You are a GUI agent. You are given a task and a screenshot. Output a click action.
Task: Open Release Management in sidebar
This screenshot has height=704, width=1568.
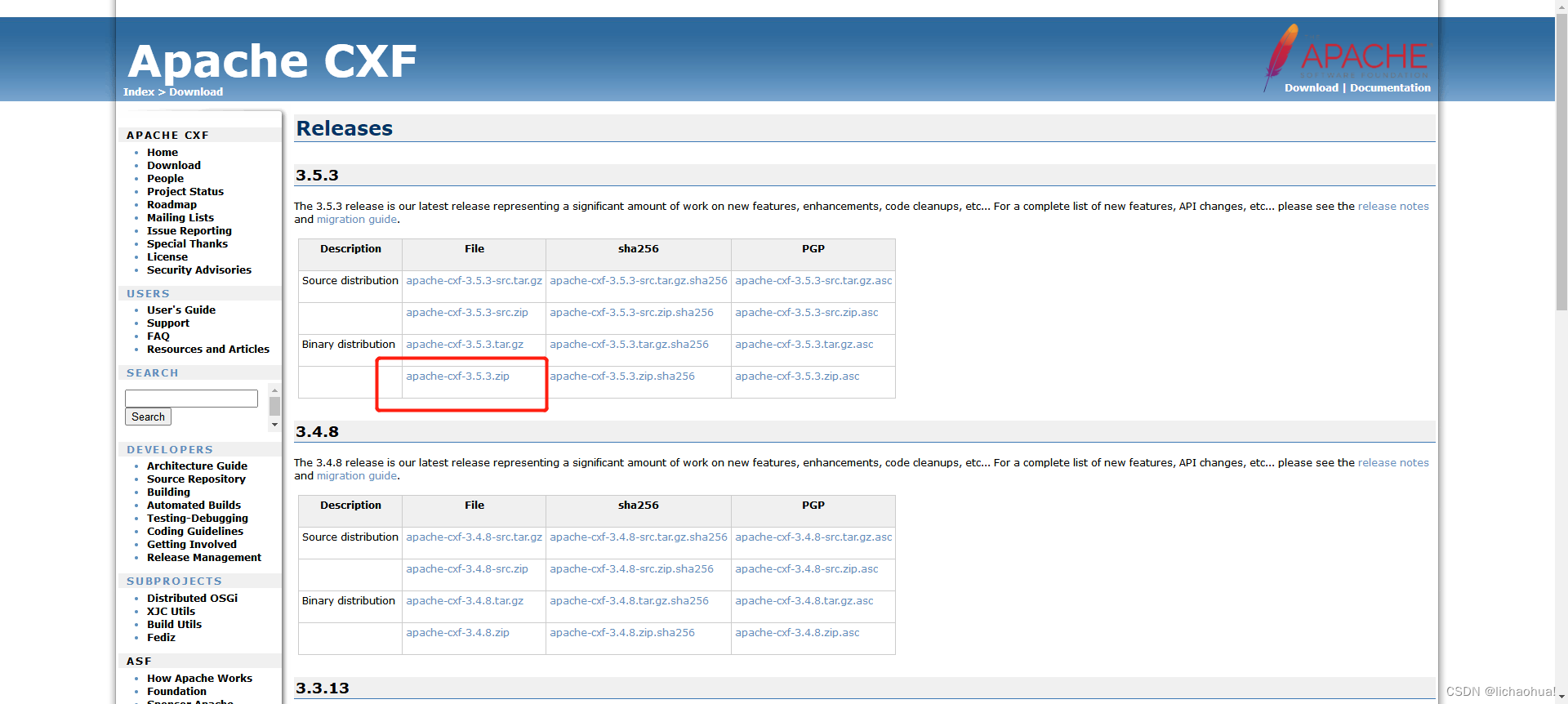tap(204, 558)
